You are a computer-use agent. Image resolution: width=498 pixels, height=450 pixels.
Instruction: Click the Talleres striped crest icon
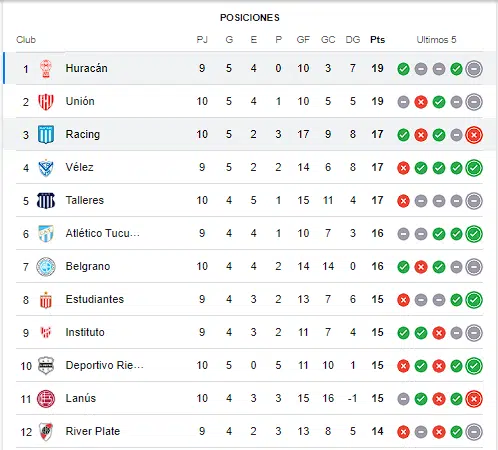[46, 201]
